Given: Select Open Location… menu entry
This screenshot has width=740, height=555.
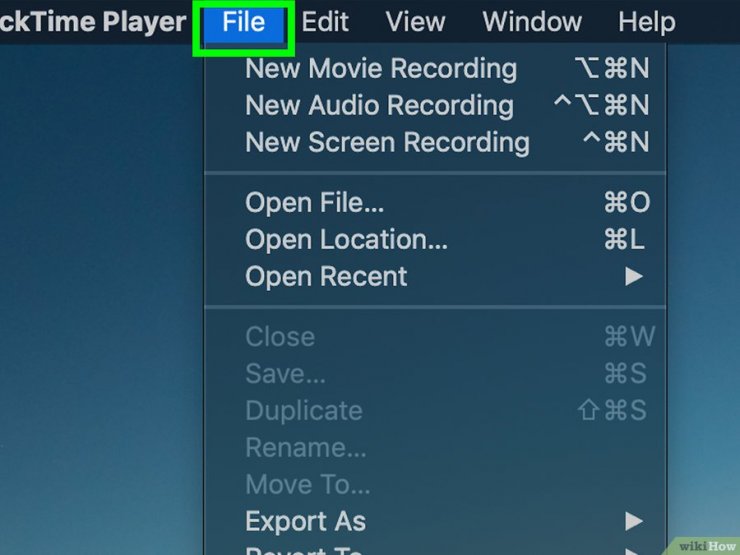Looking at the screenshot, I should point(435,239).
